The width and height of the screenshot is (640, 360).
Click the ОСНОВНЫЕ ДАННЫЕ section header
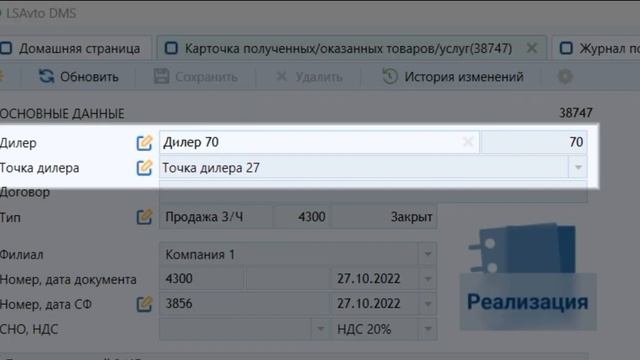point(62,113)
